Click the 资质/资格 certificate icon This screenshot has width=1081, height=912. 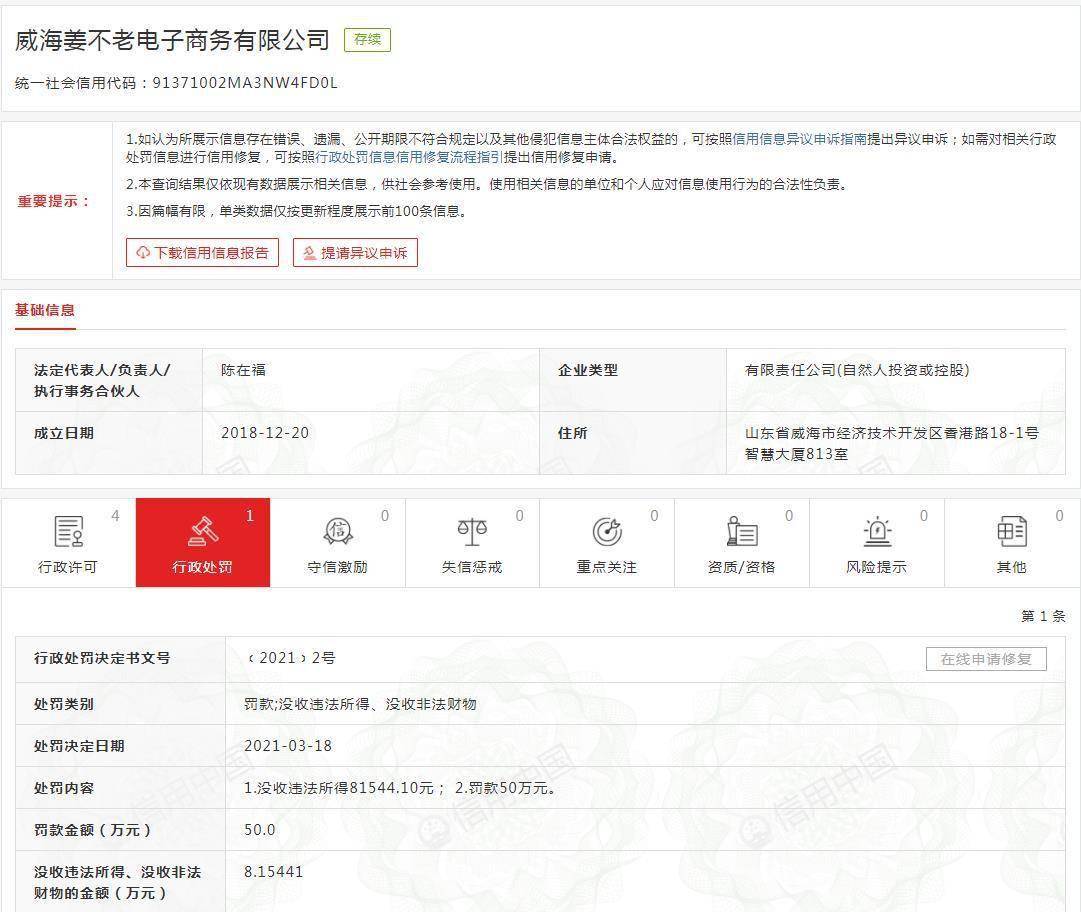pyautogui.click(x=741, y=531)
